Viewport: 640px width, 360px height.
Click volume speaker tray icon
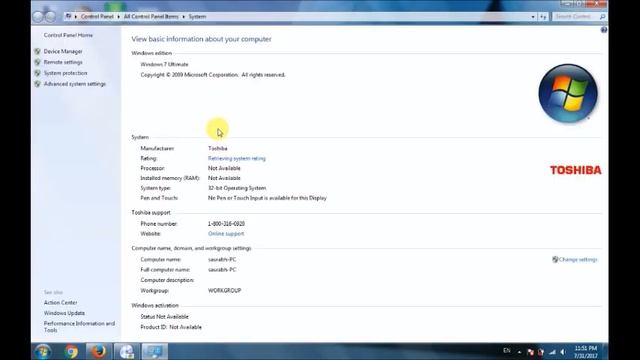point(563,352)
